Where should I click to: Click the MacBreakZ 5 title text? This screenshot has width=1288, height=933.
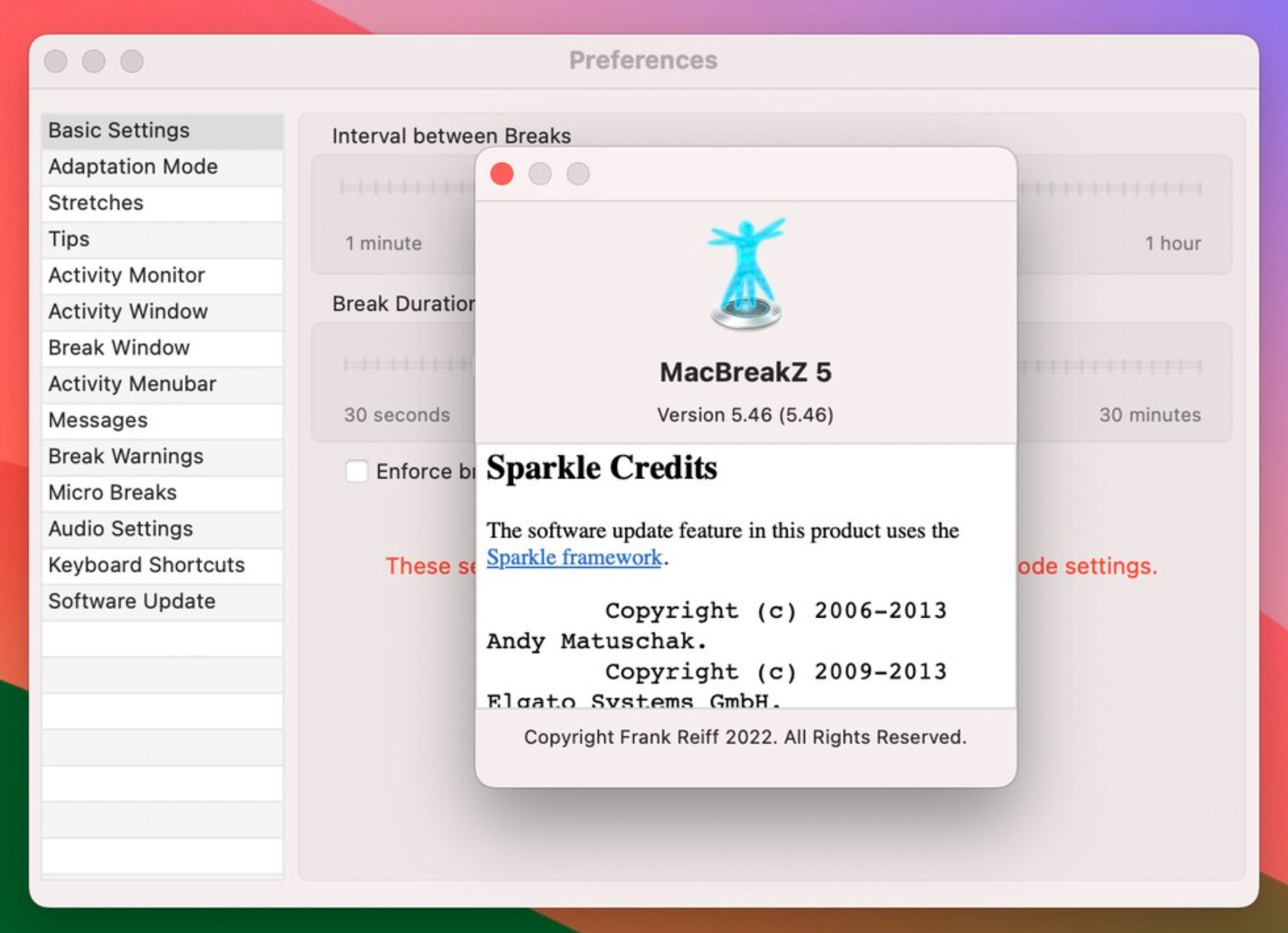[x=745, y=372]
